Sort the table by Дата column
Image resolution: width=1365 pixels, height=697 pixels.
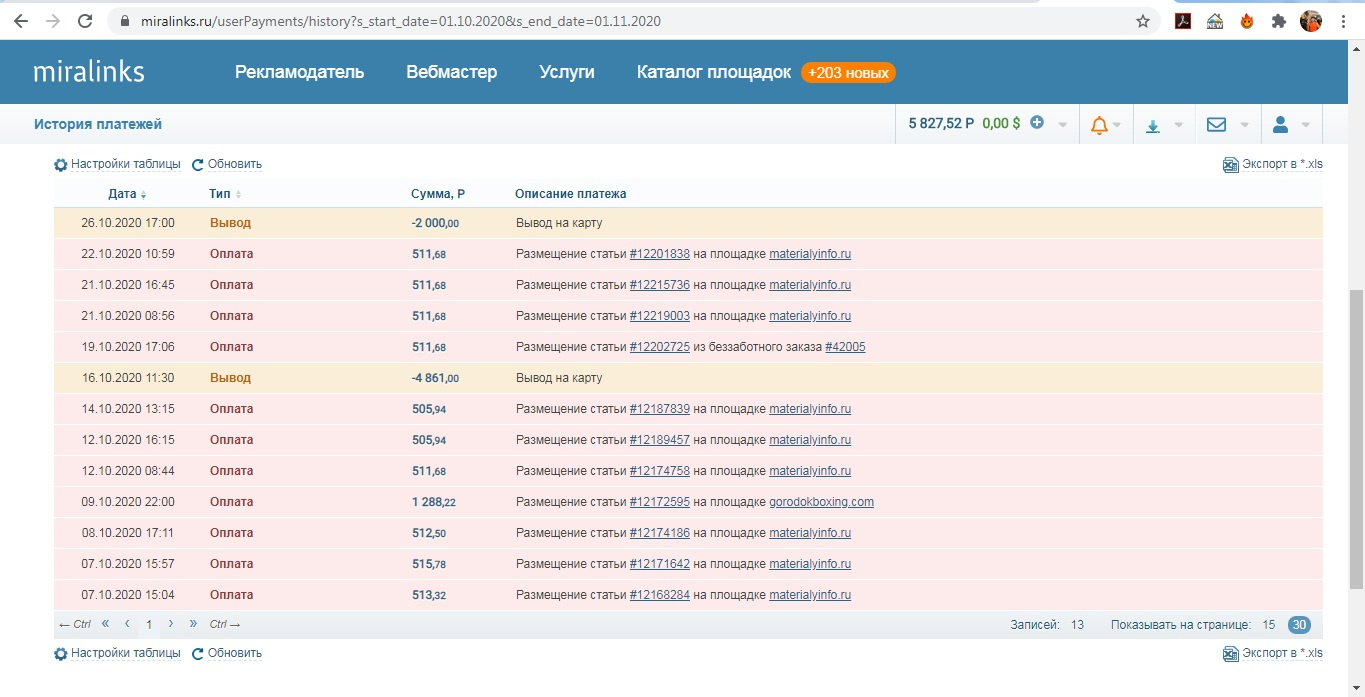127,194
